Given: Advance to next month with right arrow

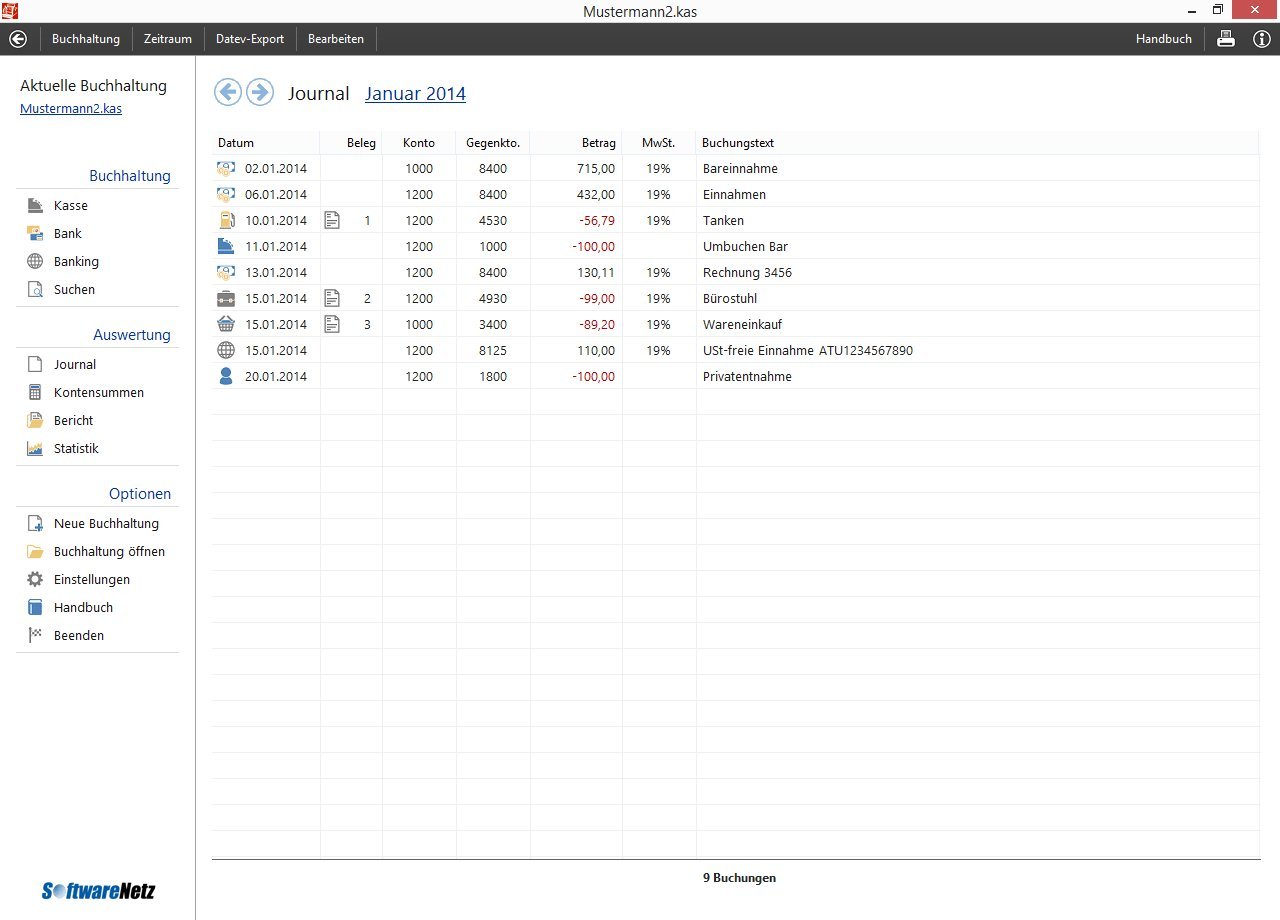Looking at the screenshot, I should 260,92.
